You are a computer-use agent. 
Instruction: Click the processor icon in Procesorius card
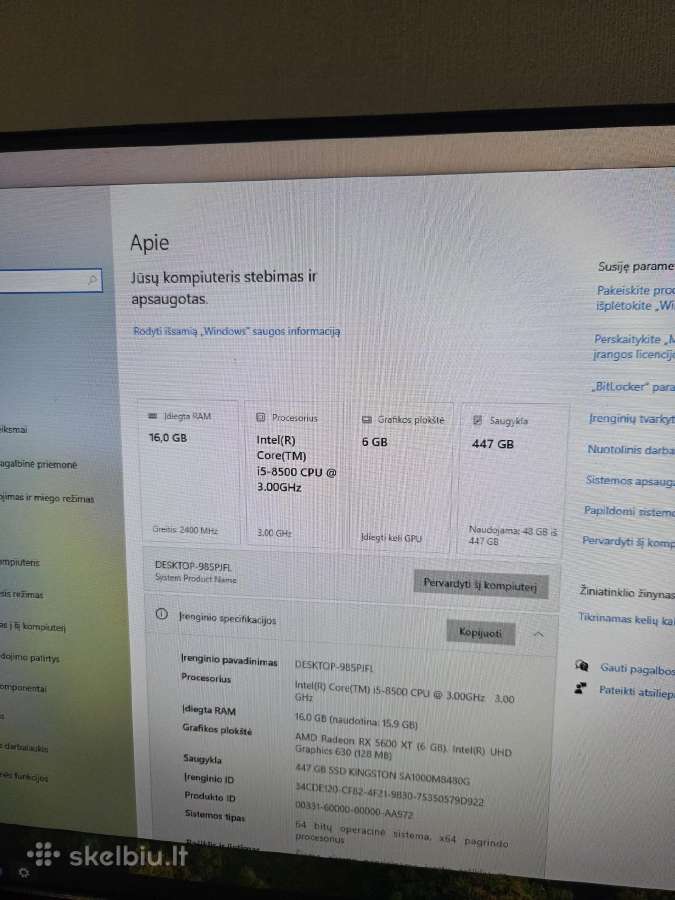click(x=261, y=417)
